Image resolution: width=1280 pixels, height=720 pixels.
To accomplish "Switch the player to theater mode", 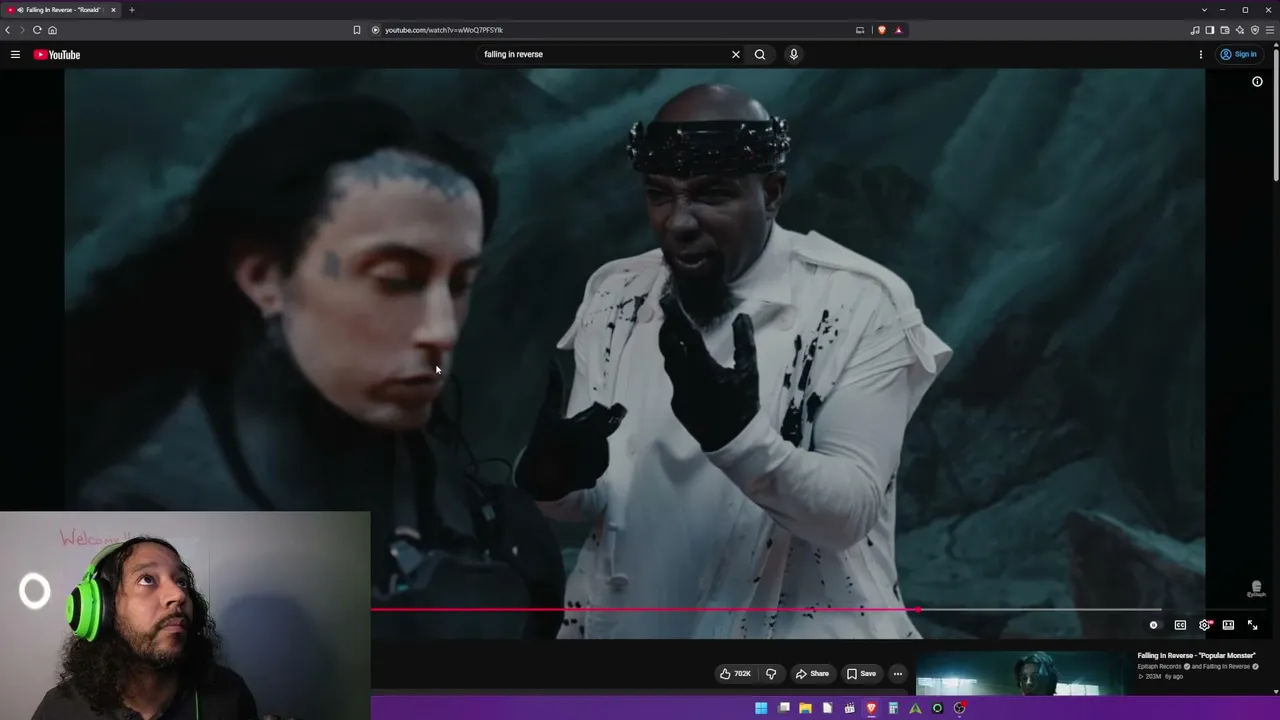I will click(1228, 625).
